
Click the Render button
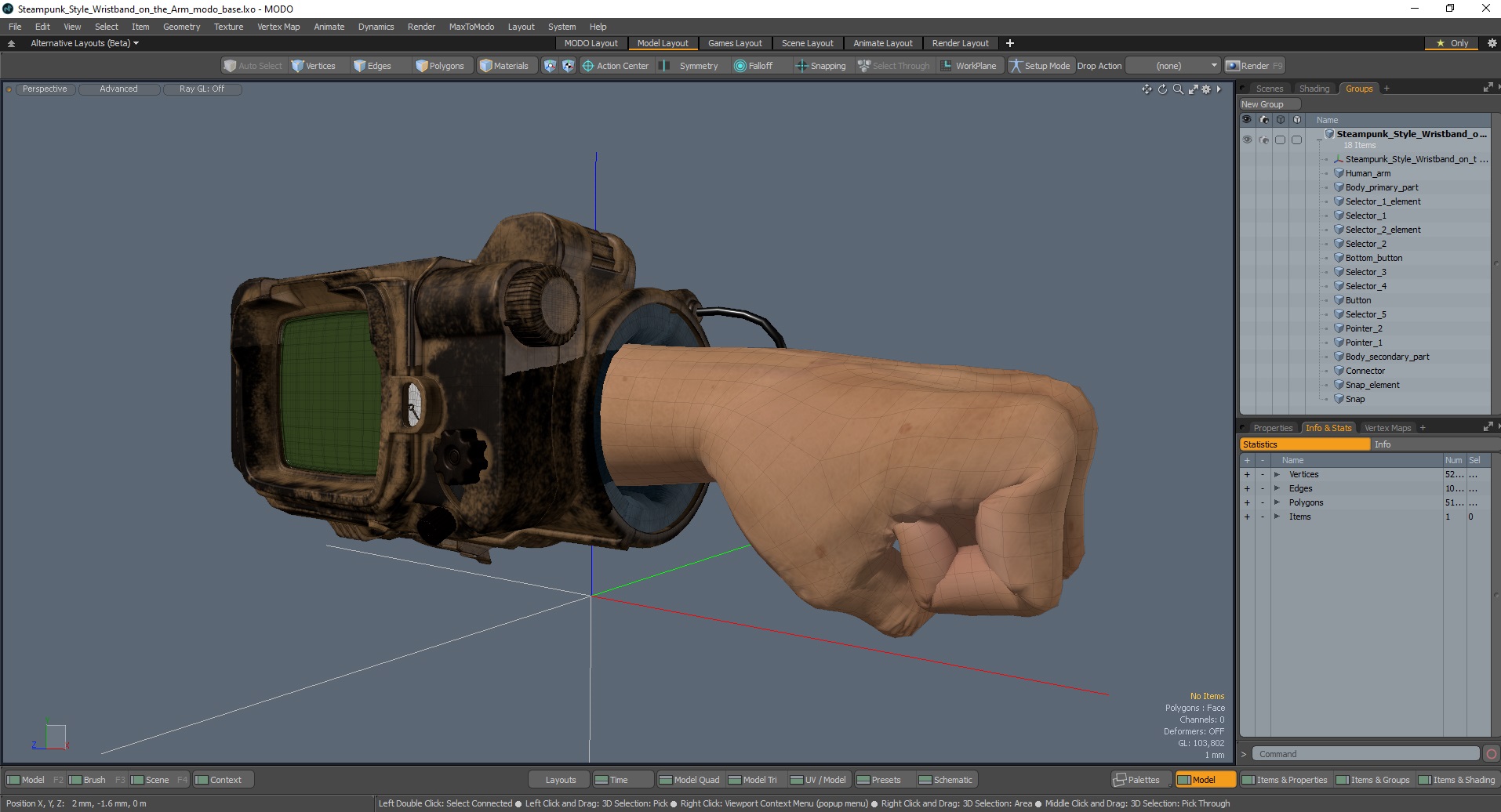point(1255,66)
